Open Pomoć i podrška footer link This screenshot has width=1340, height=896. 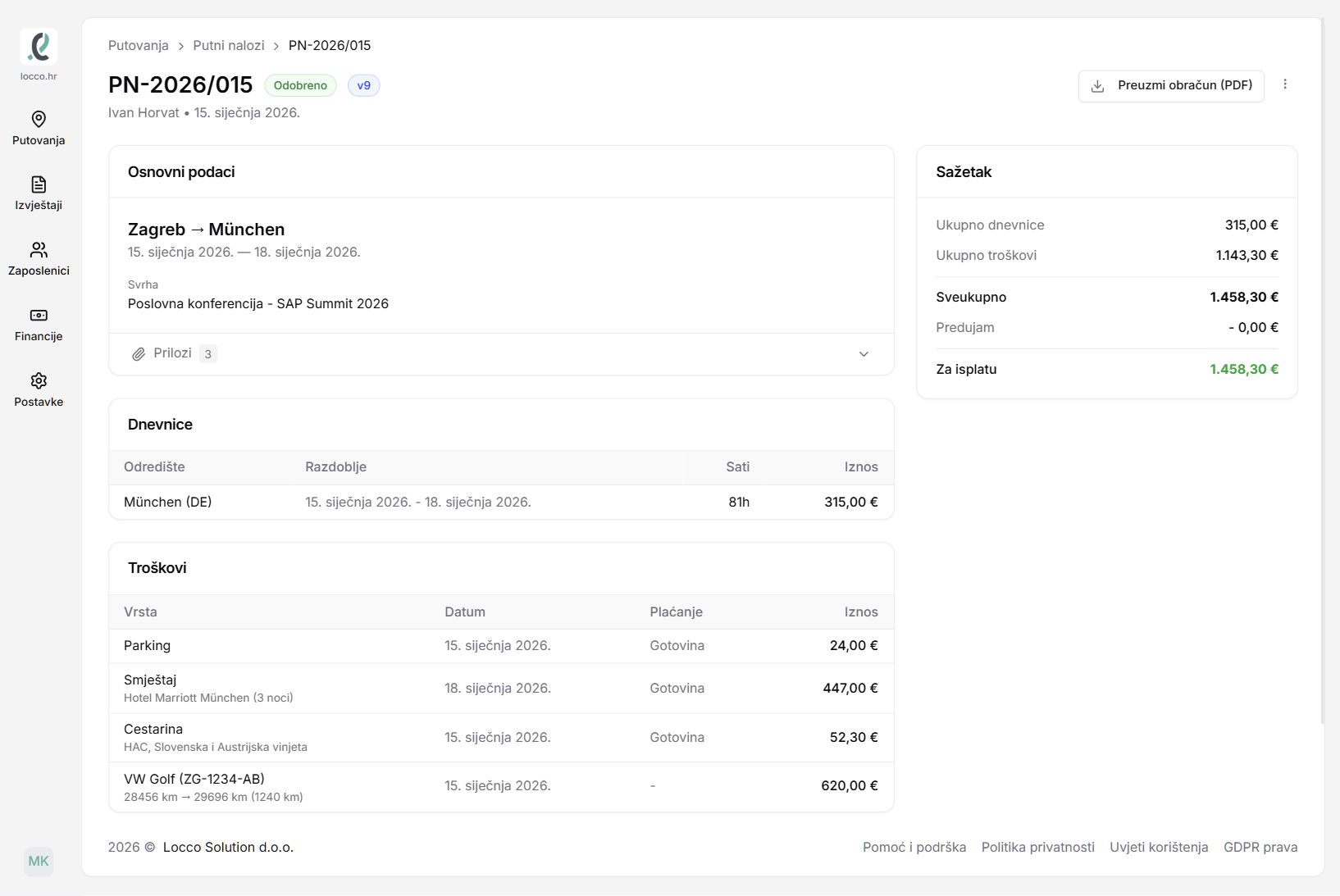click(x=914, y=847)
